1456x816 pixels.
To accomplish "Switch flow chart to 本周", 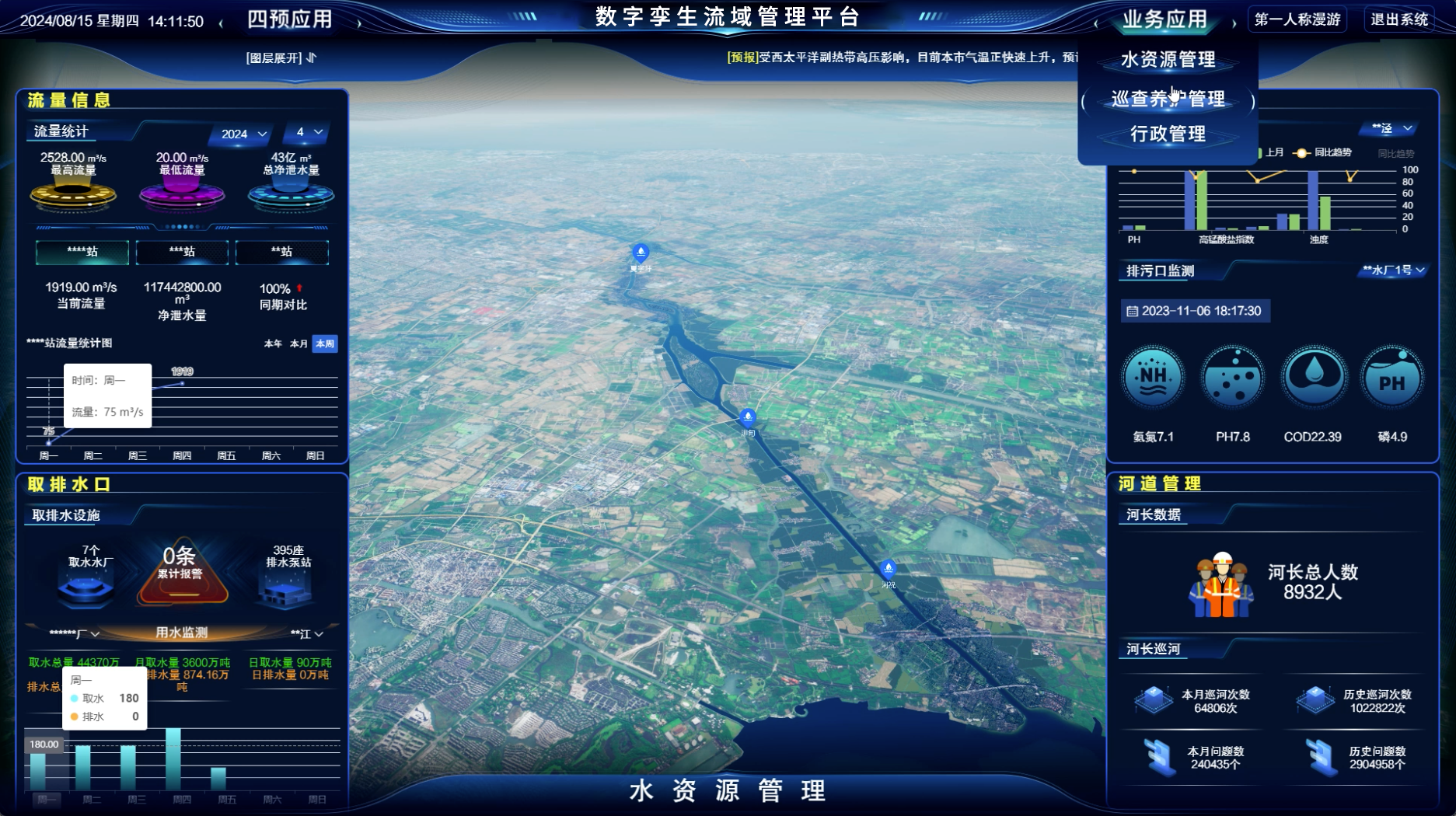I will pos(325,343).
